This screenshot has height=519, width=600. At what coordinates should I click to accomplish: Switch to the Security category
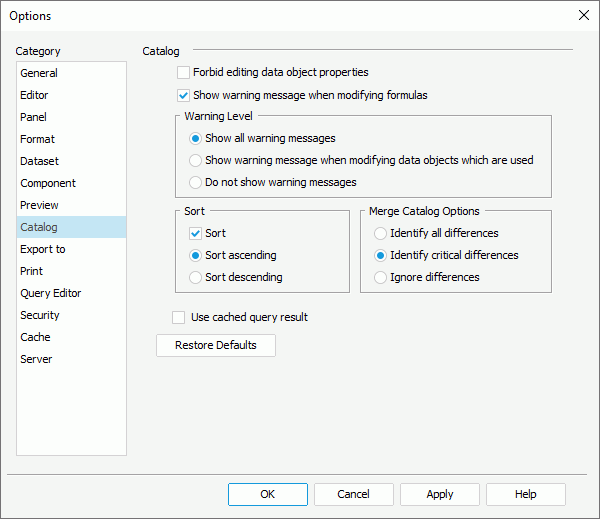click(x=71, y=315)
